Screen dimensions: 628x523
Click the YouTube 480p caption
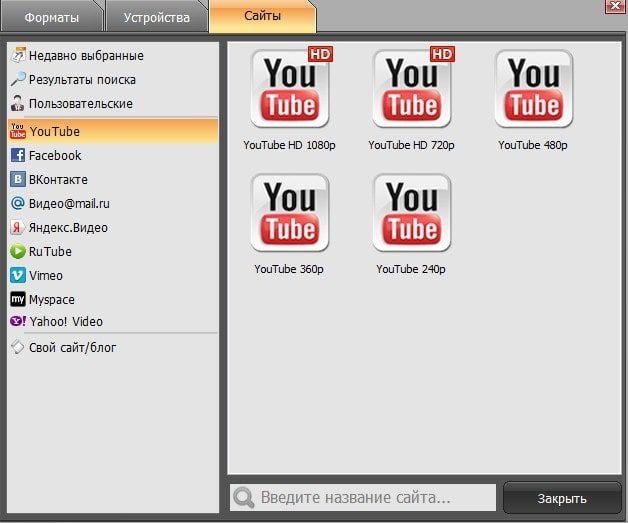pos(533,145)
